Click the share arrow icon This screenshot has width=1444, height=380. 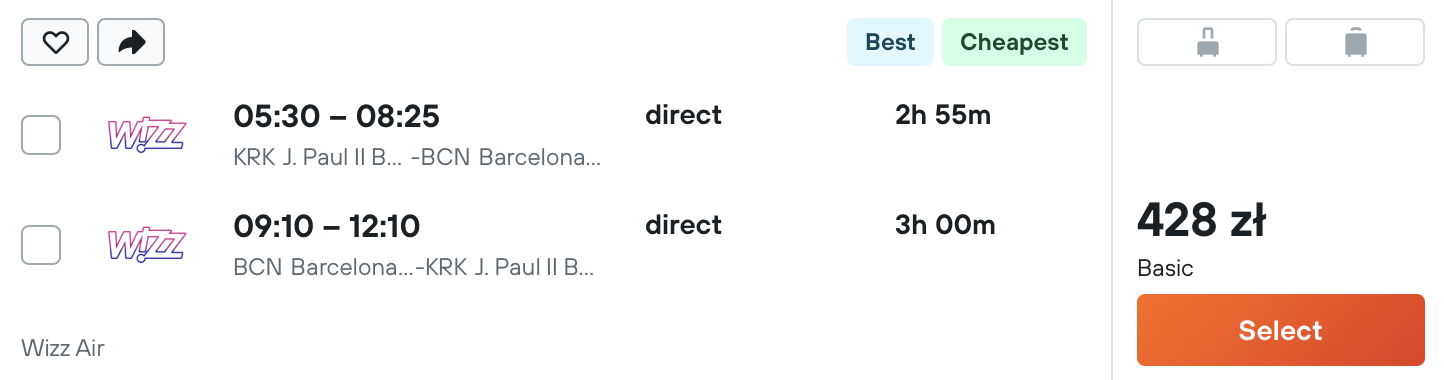tap(131, 42)
